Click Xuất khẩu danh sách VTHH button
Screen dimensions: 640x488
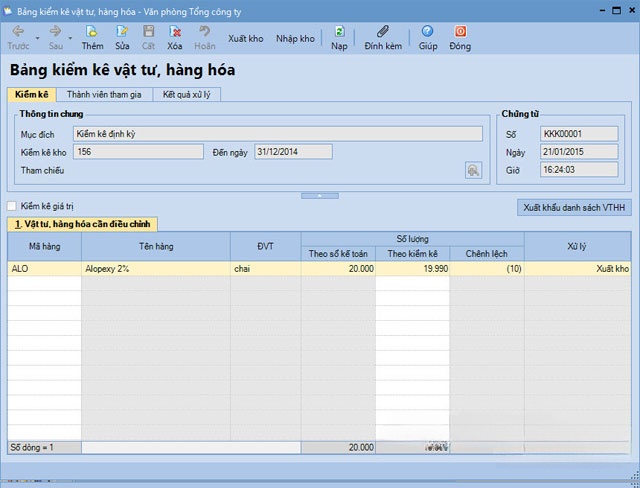click(574, 208)
